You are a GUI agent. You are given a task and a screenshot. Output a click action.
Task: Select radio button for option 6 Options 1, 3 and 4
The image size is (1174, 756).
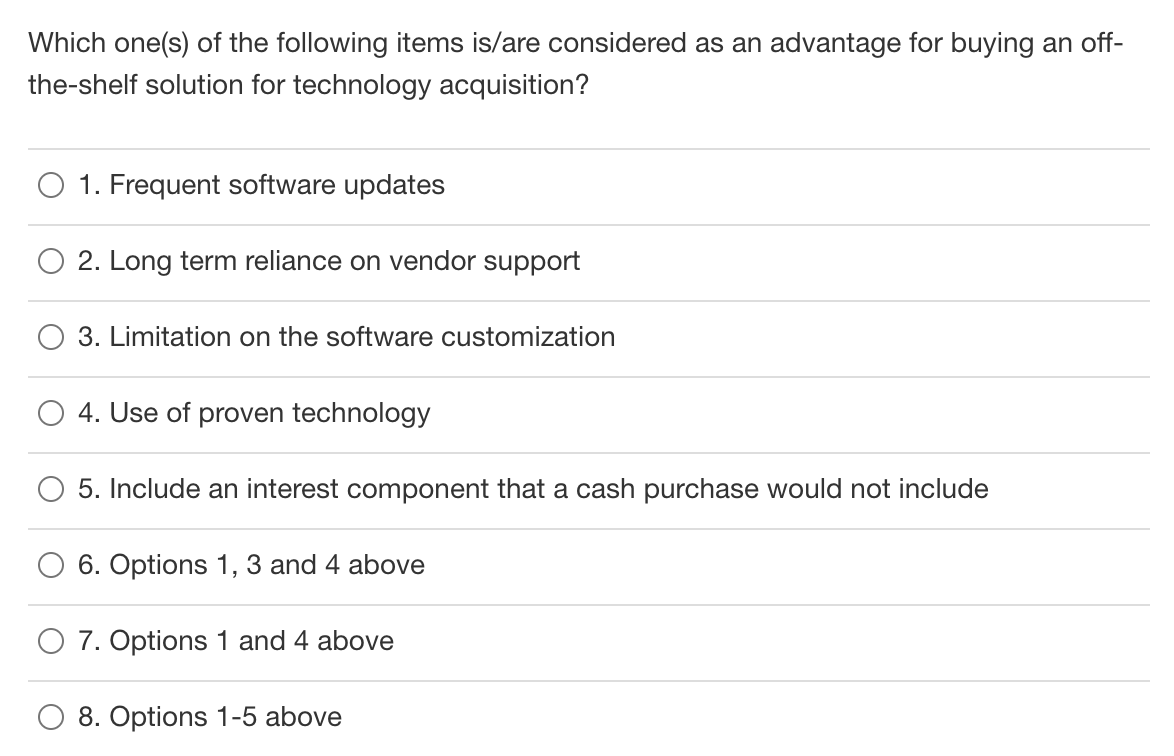50,564
